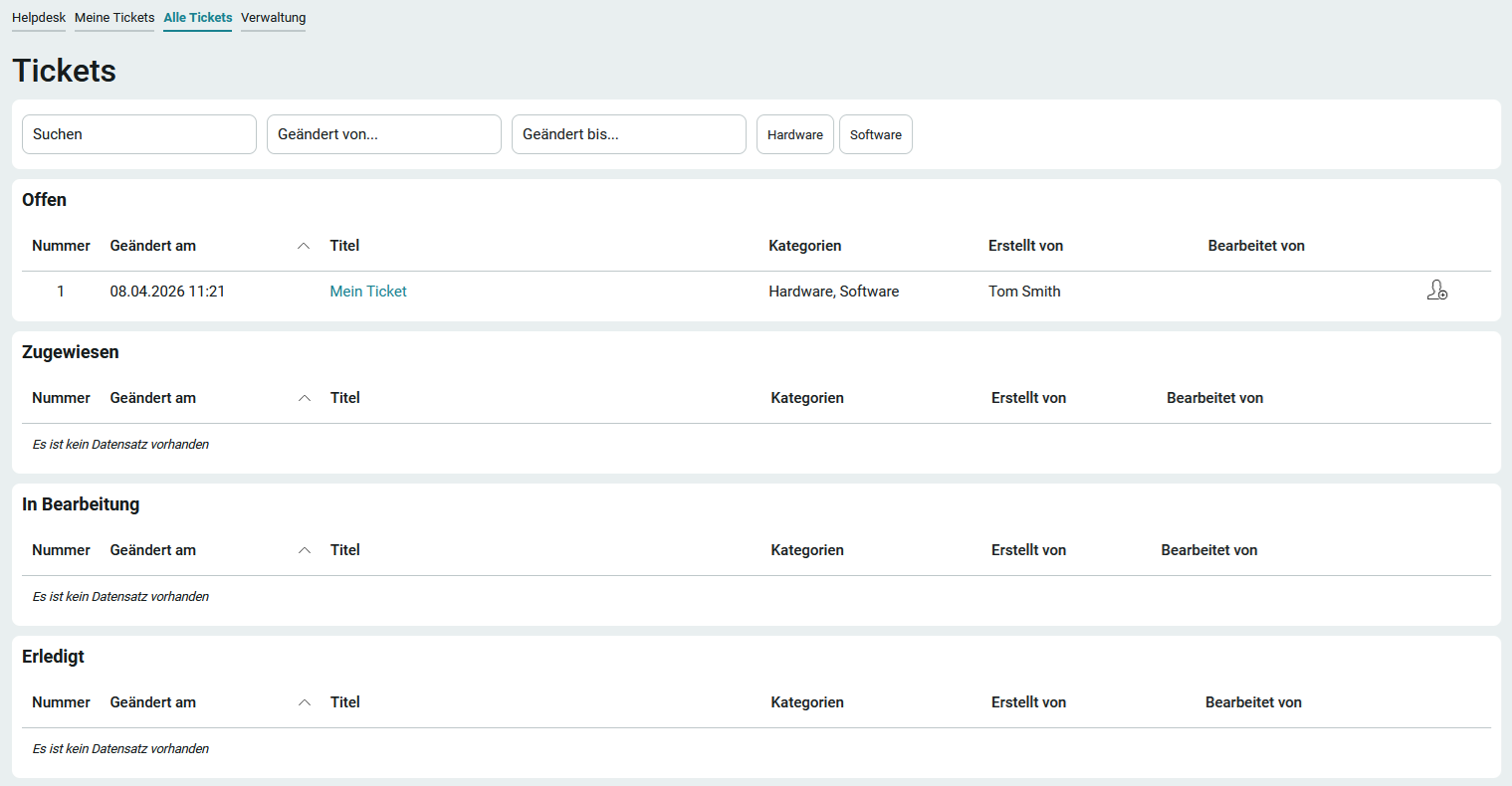Click the Hardware, Software category cell

click(834, 292)
